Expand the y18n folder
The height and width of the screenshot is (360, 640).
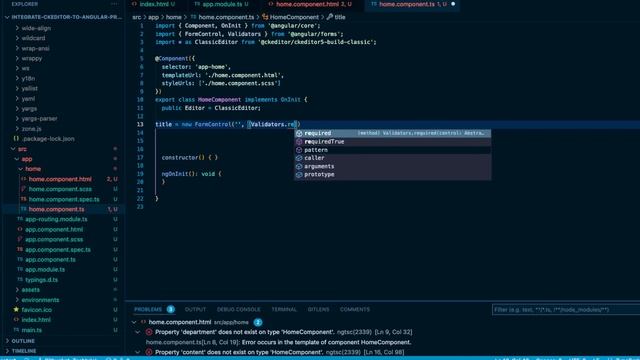click(28, 78)
